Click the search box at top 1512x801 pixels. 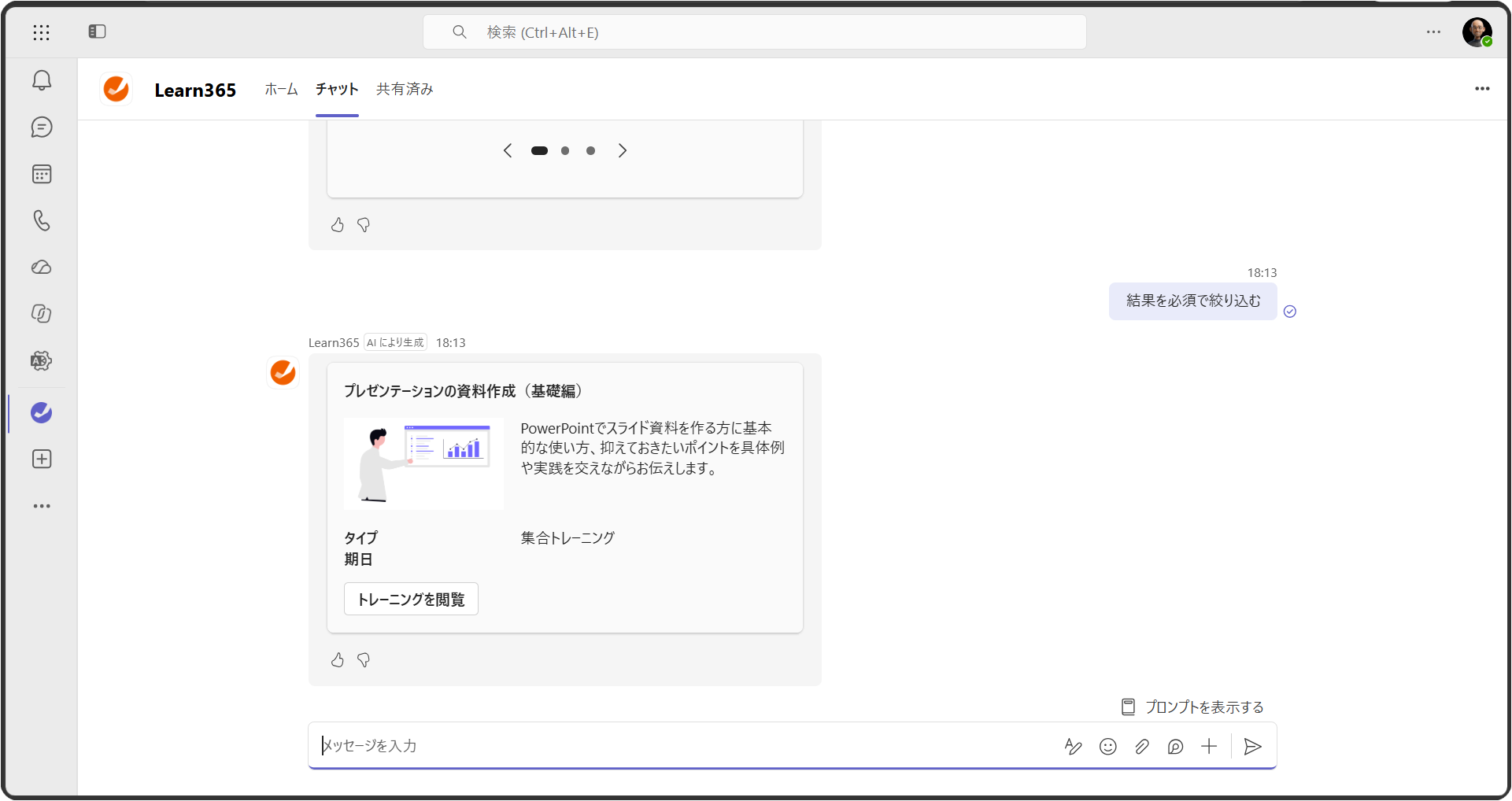pos(755,32)
